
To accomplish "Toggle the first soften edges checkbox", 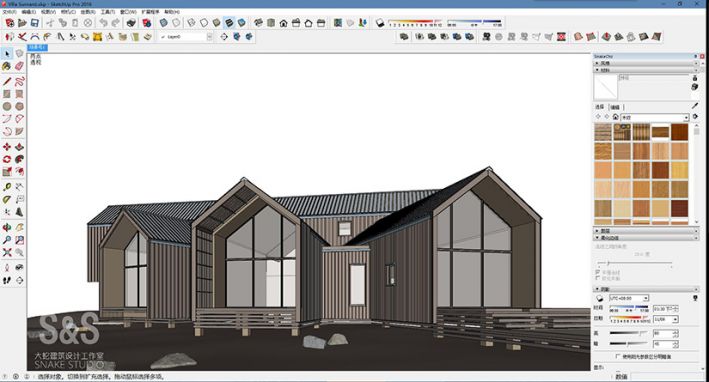I will tap(598, 273).
